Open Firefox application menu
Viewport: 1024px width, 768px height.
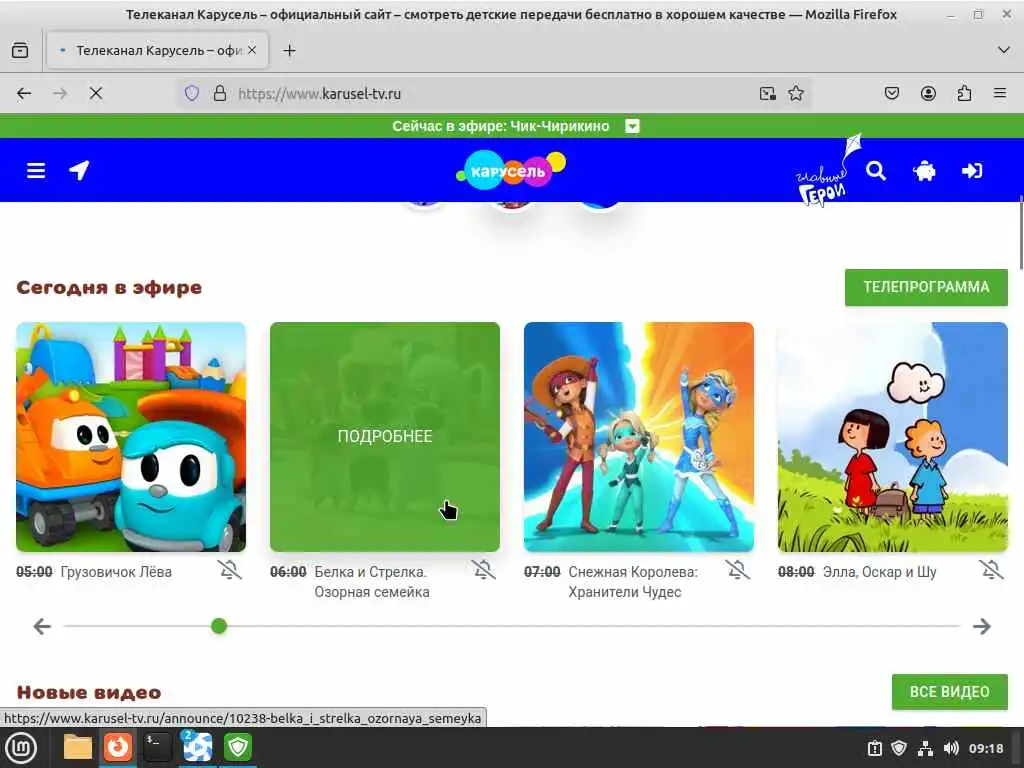pyautogui.click(x=1000, y=93)
